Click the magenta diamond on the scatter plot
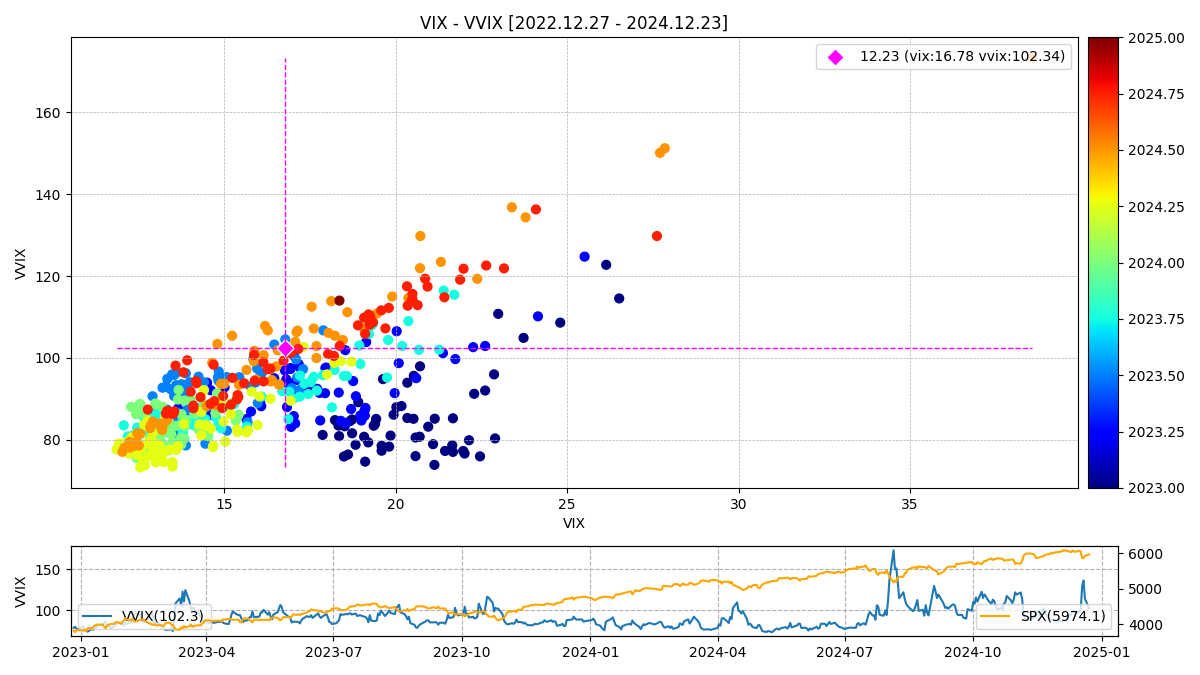 (x=285, y=349)
